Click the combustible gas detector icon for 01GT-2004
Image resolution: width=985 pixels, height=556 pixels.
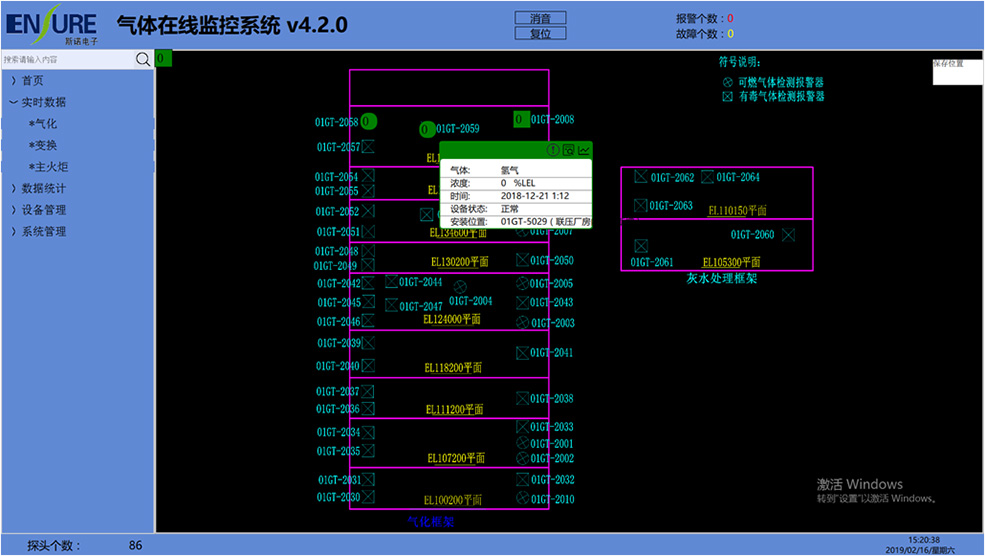tap(460, 287)
